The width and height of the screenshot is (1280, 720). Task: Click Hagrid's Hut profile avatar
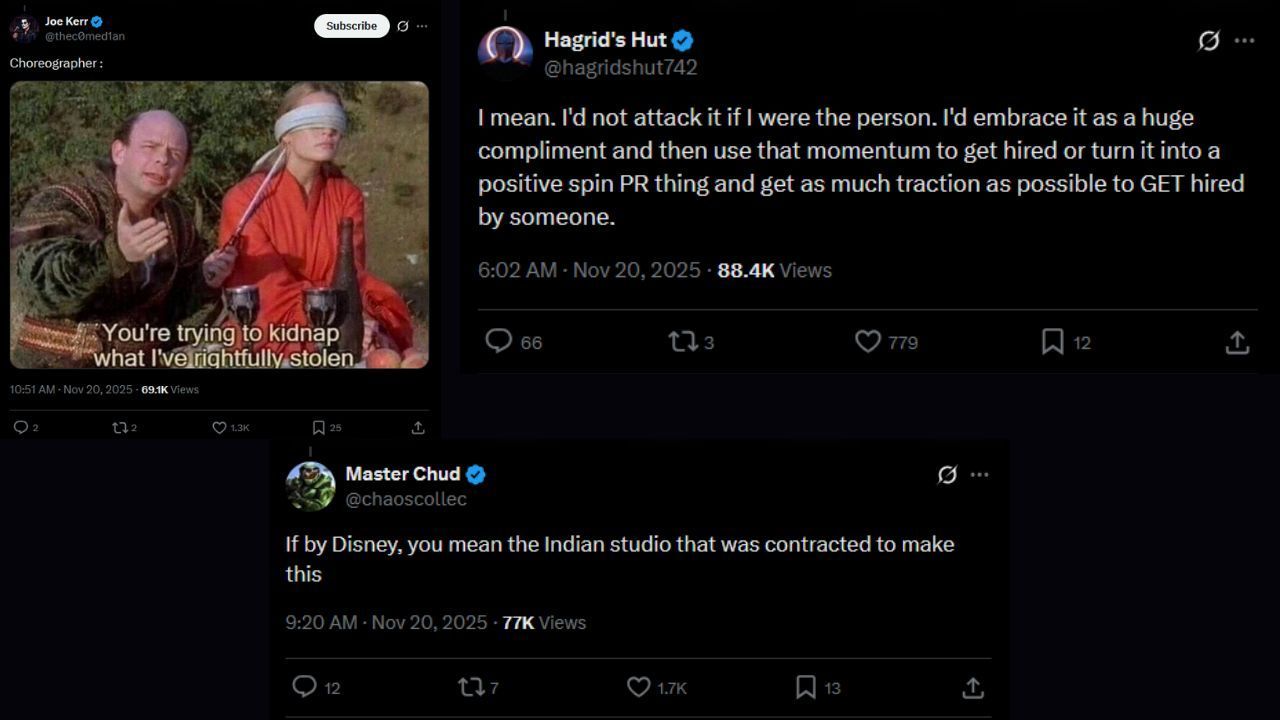[505, 52]
